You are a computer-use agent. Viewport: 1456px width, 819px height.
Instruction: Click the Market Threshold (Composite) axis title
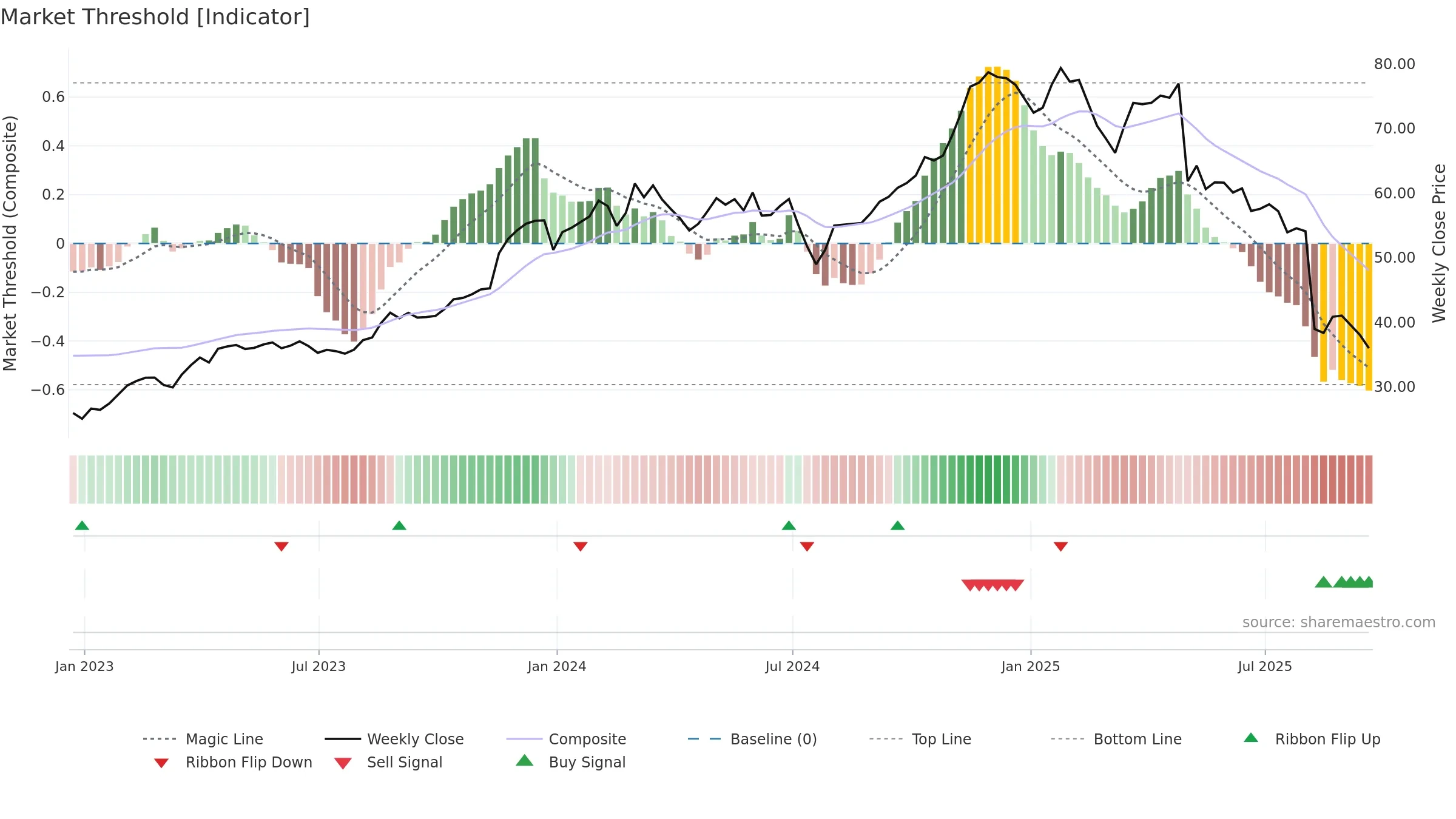(x=10, y=243)
